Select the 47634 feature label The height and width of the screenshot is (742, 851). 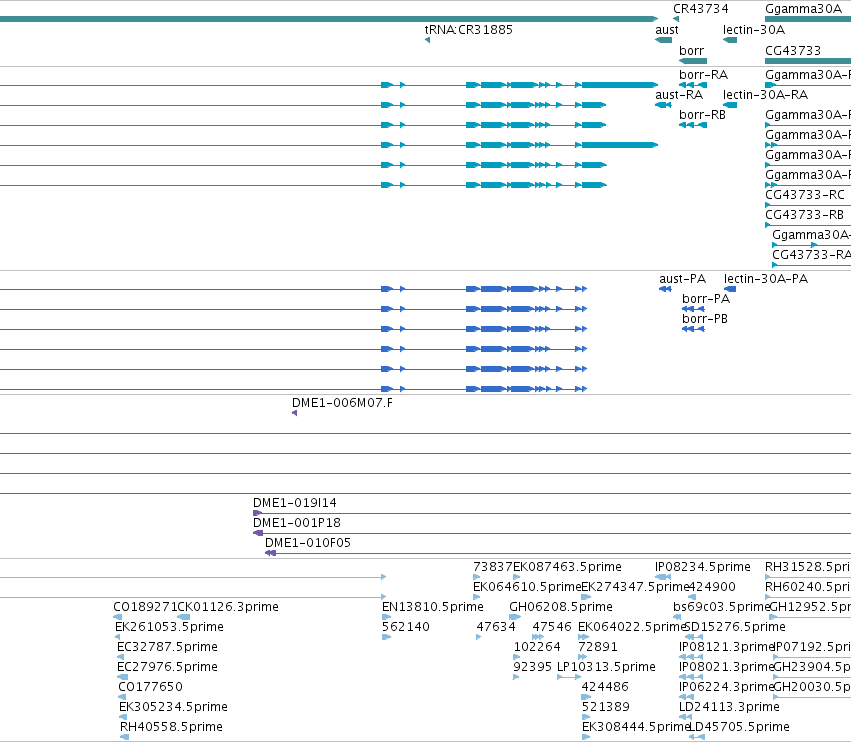point(496,627)
